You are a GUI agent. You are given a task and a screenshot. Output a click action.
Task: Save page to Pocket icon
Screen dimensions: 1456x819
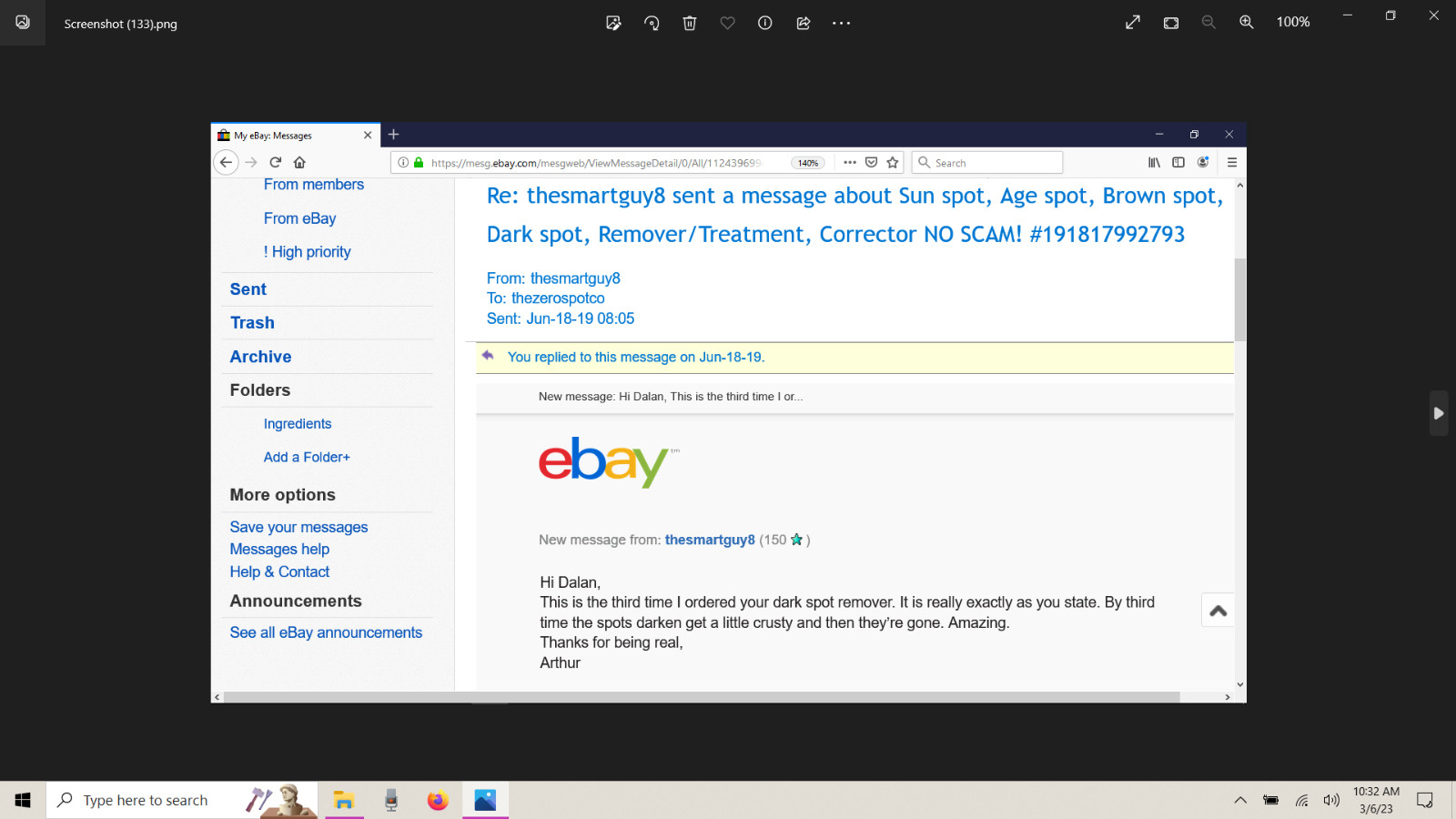click(x=871, y=162)
